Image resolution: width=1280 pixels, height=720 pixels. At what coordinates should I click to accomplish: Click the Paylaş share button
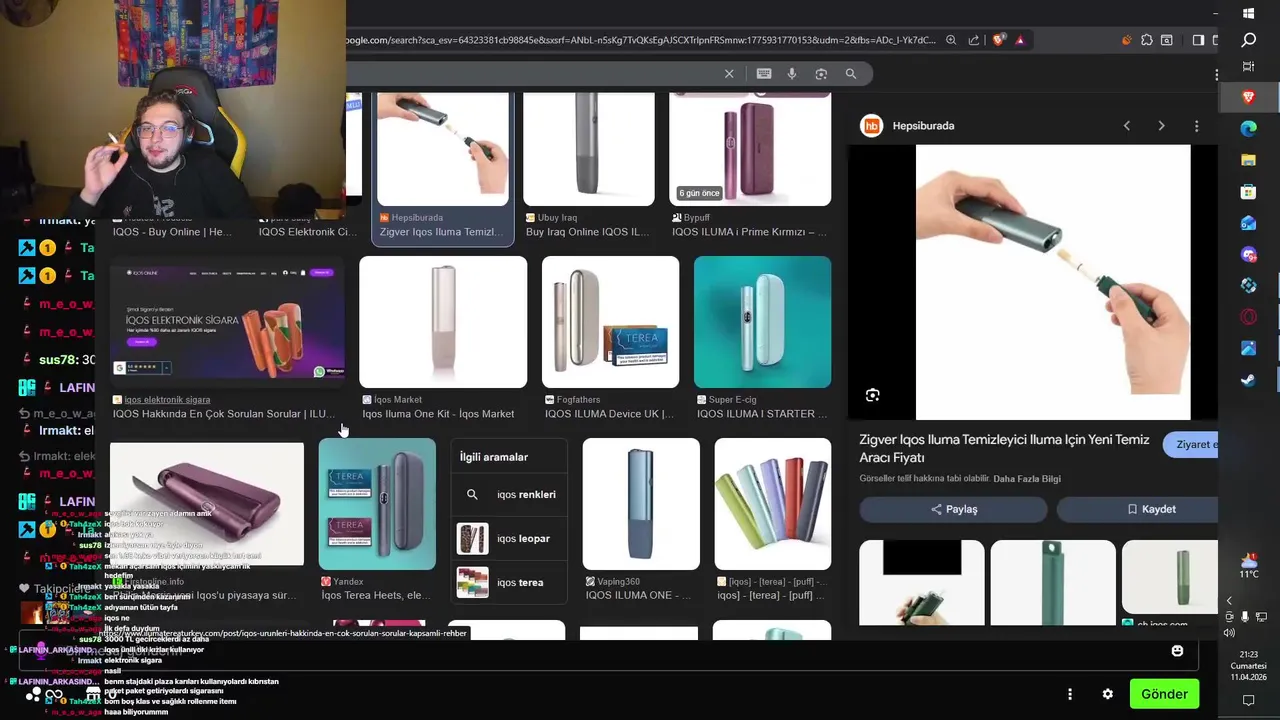953,509
